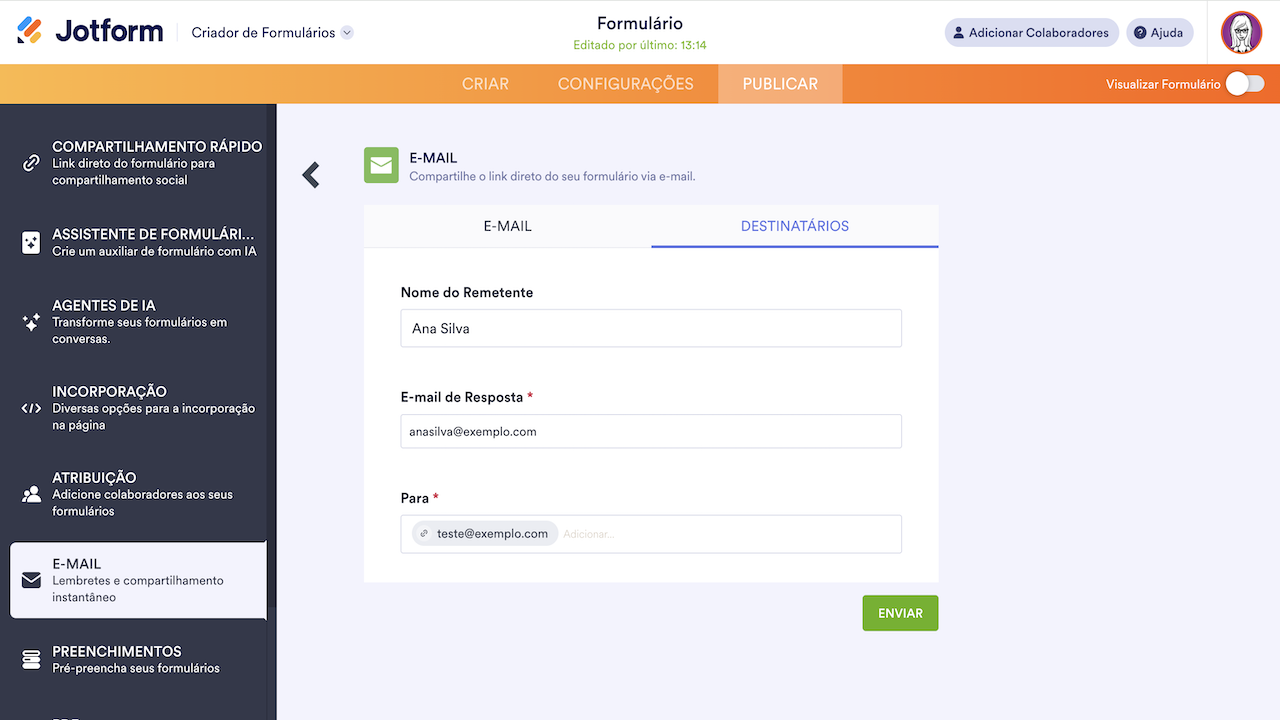1280x720 pixels.
Task: Switch to the CRIAR tab
Action: pos(485,84)
